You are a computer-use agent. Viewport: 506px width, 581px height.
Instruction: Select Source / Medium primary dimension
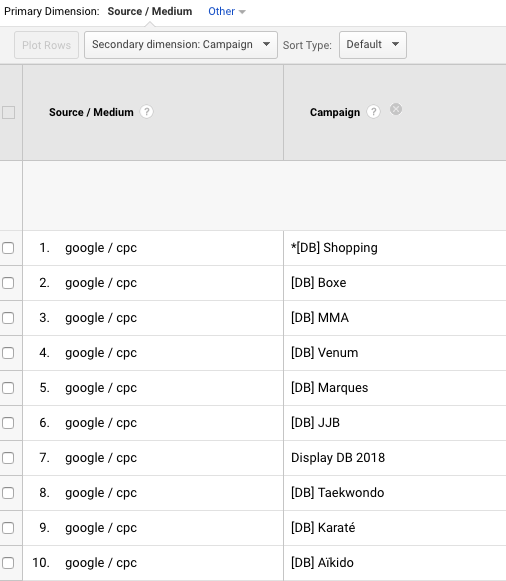pyautogui.click(x=150, y=11)
